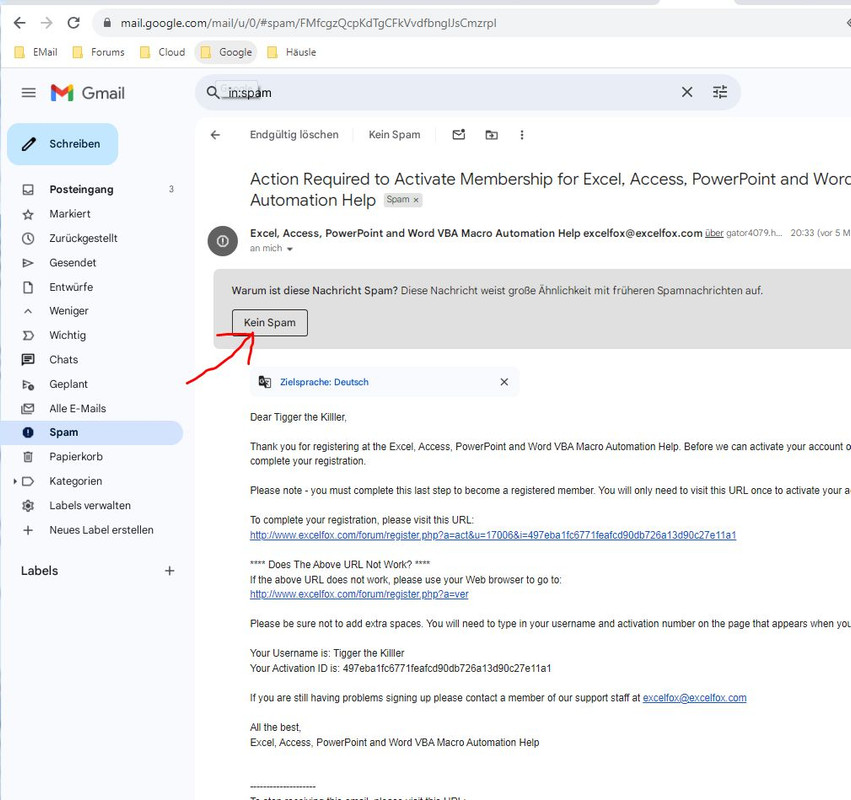Click the email subject heading
Image resolution: width=851 pixels, height=800 pixels.
(548, 189)
